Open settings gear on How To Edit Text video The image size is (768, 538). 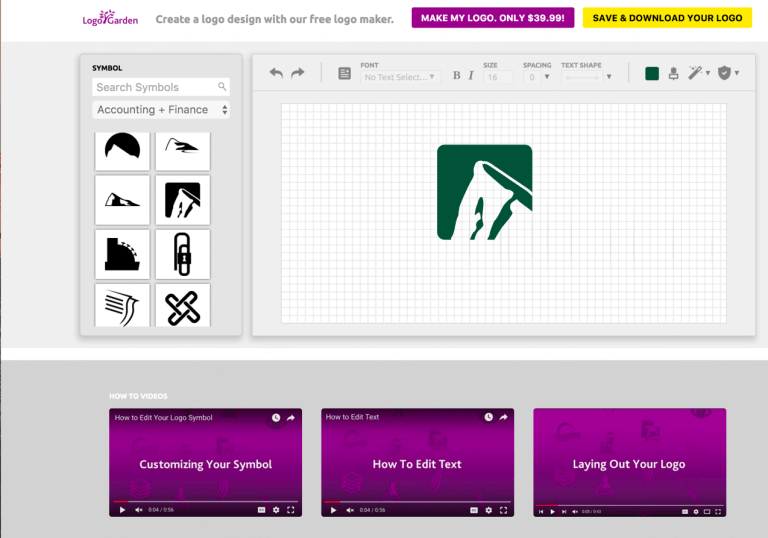pyautogui.click(x=489, y=510)
